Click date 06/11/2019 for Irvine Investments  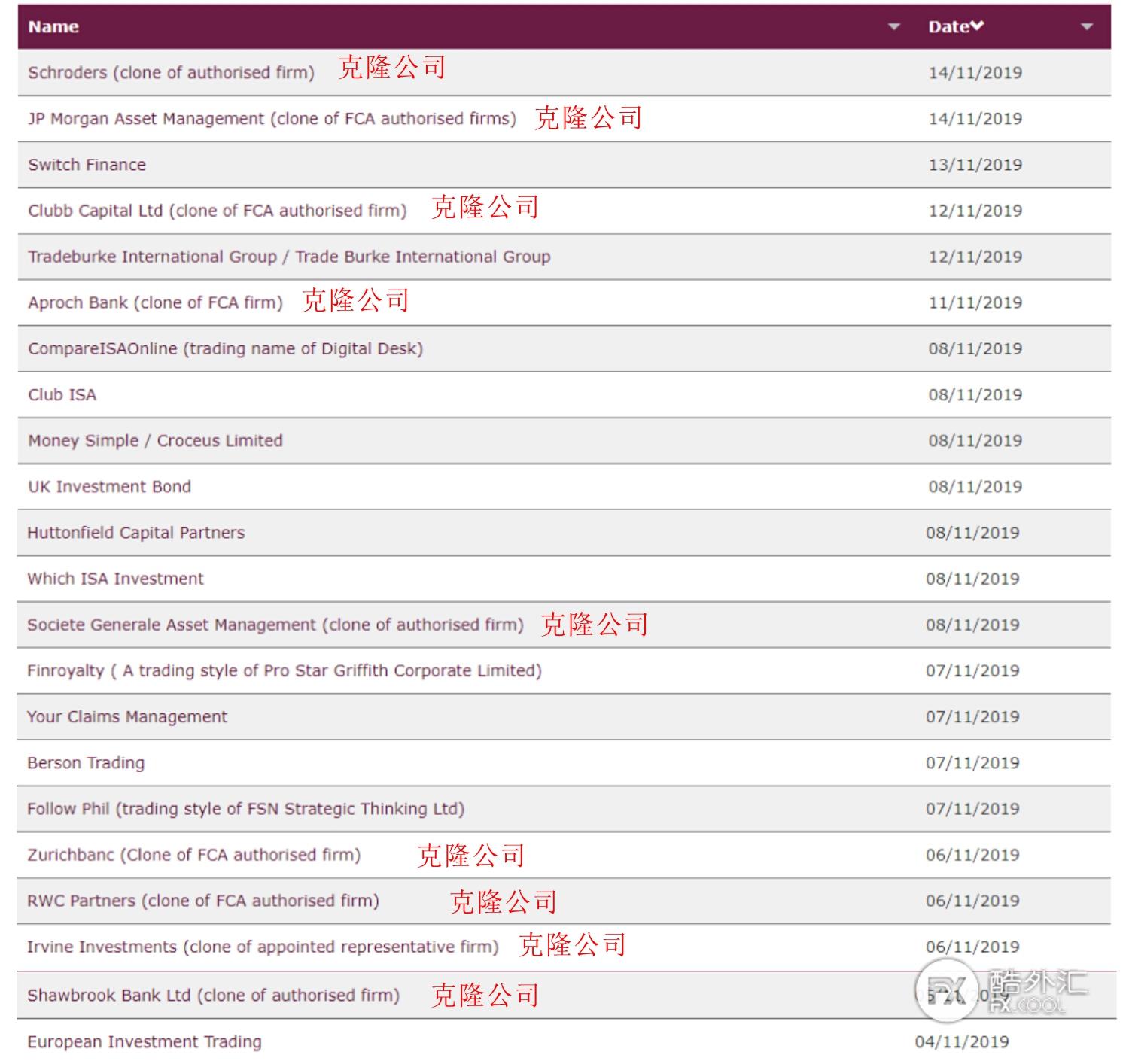click(x=972, y=947)
